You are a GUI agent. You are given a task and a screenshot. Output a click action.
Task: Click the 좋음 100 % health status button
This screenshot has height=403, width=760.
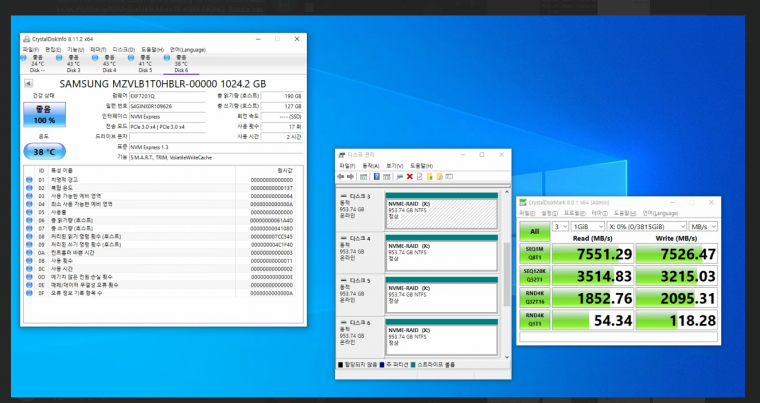click(x=45, y=115)
